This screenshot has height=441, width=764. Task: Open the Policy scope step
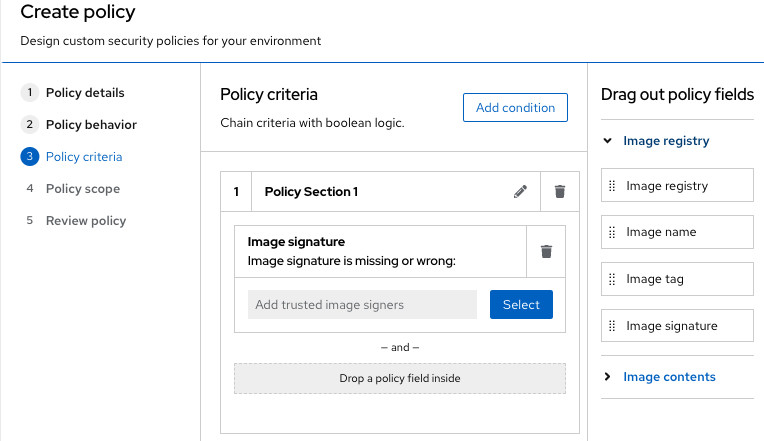coord(83,189)
